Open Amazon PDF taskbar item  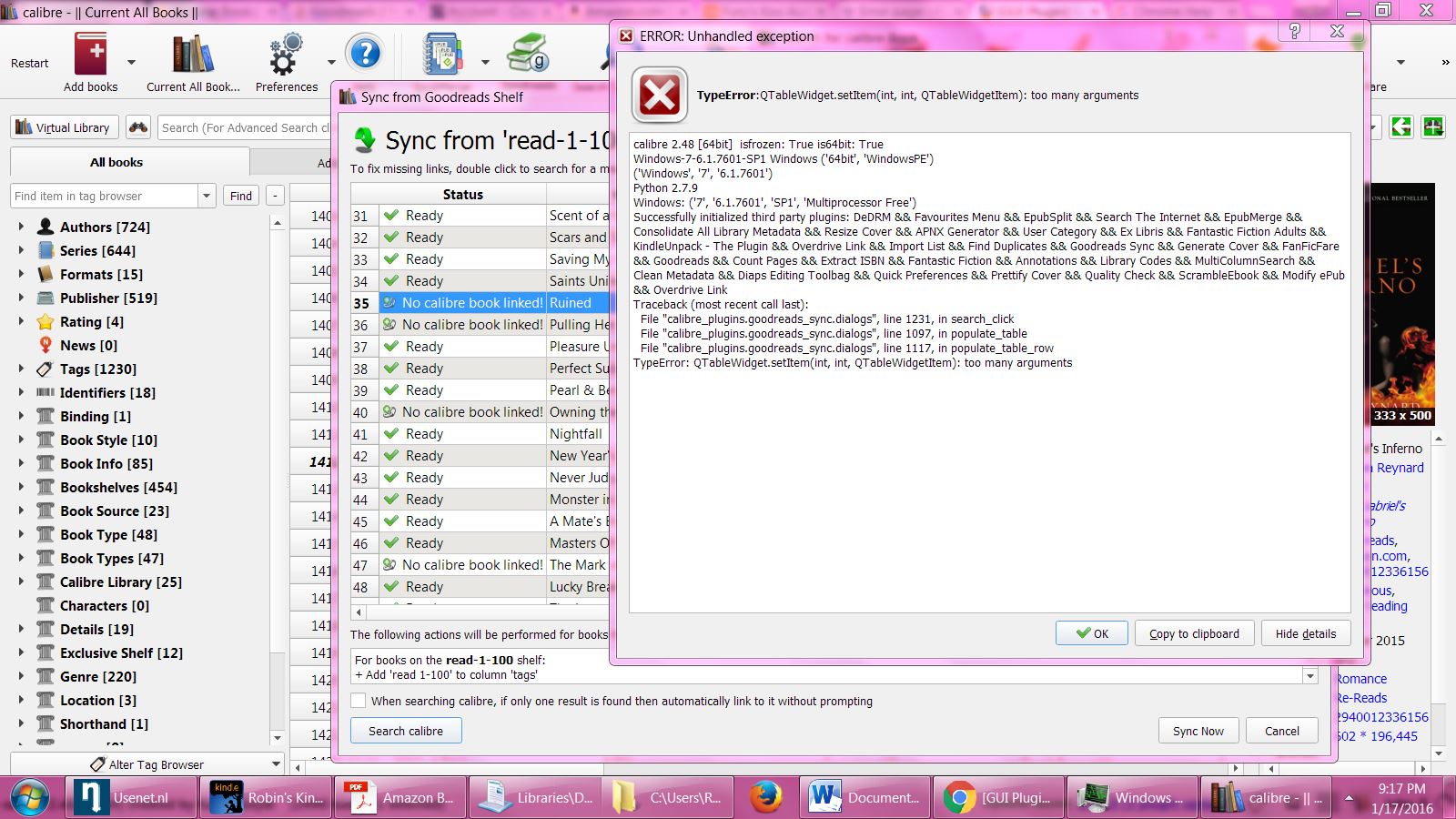[x=400, y=797]
